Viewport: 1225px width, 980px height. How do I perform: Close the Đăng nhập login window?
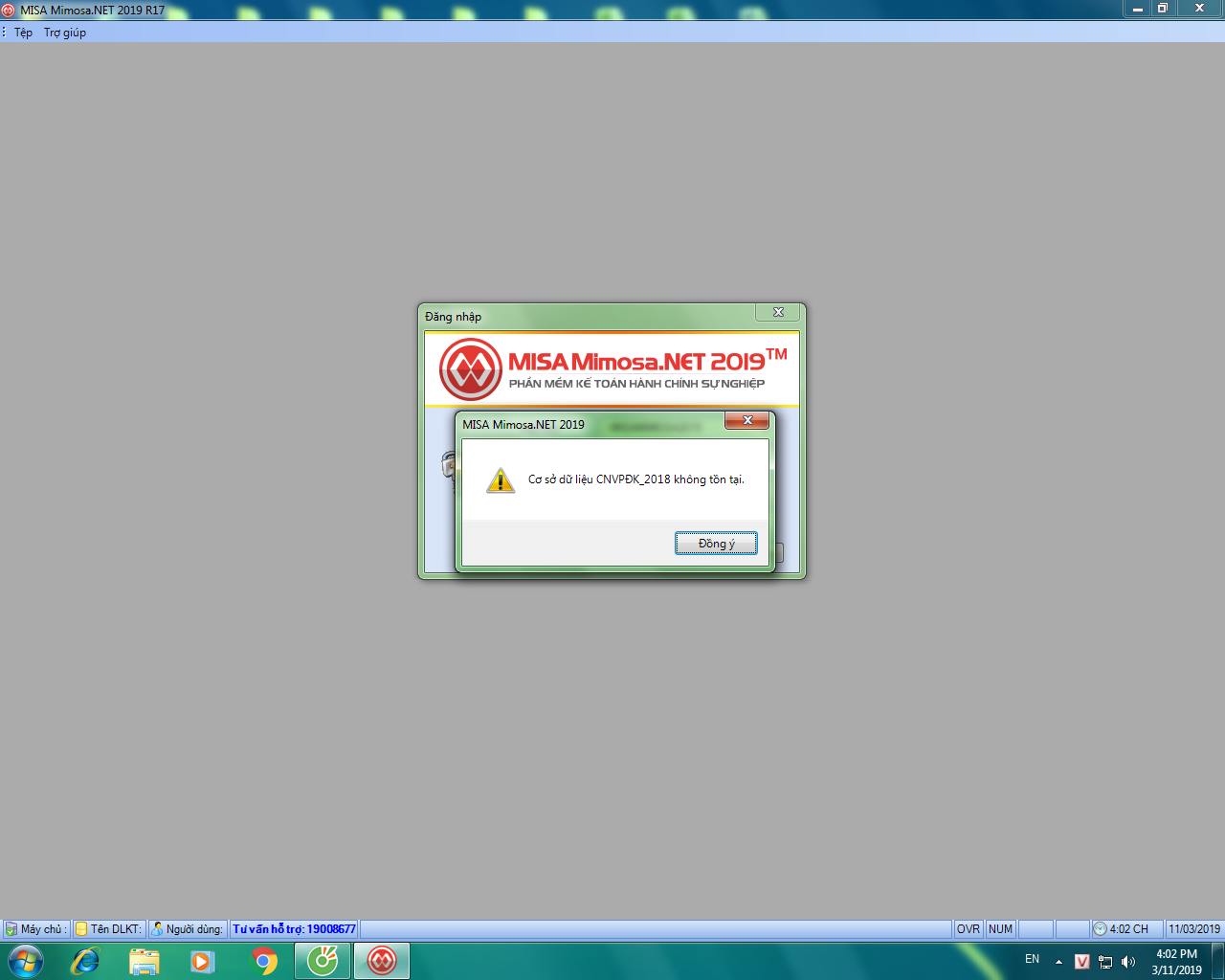click(x=778, y=312)
